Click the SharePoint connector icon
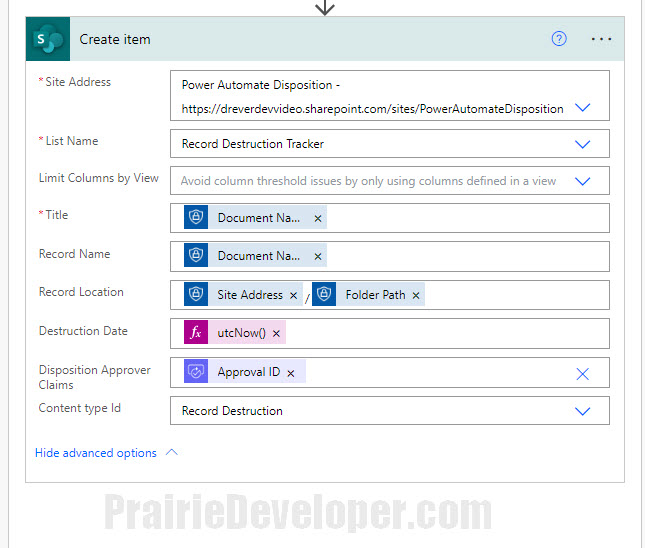 48,39
